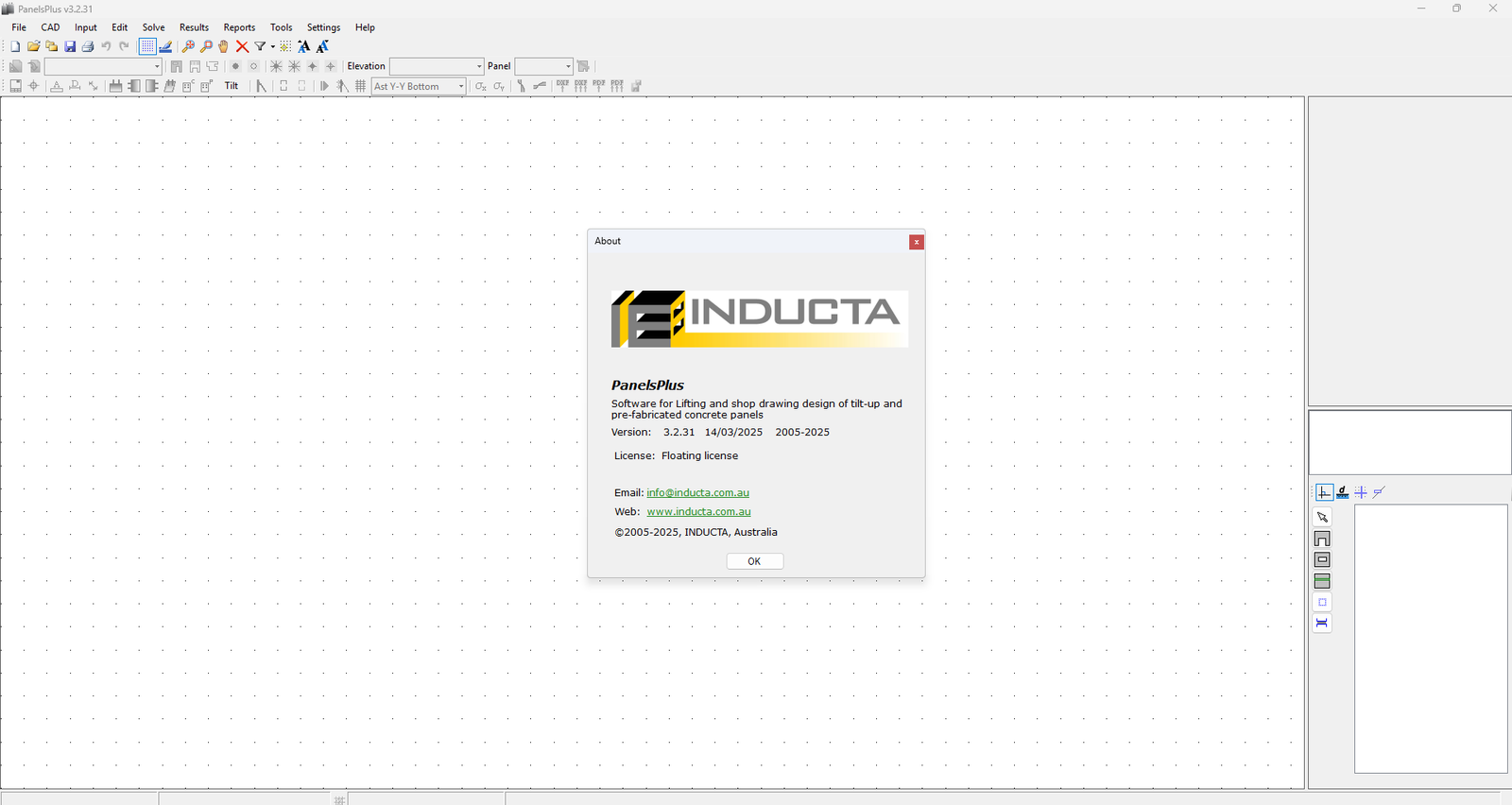The height and width of the screenshot is (805, 1512).
Task: Open the Results menu
Action: click(195, 27)
